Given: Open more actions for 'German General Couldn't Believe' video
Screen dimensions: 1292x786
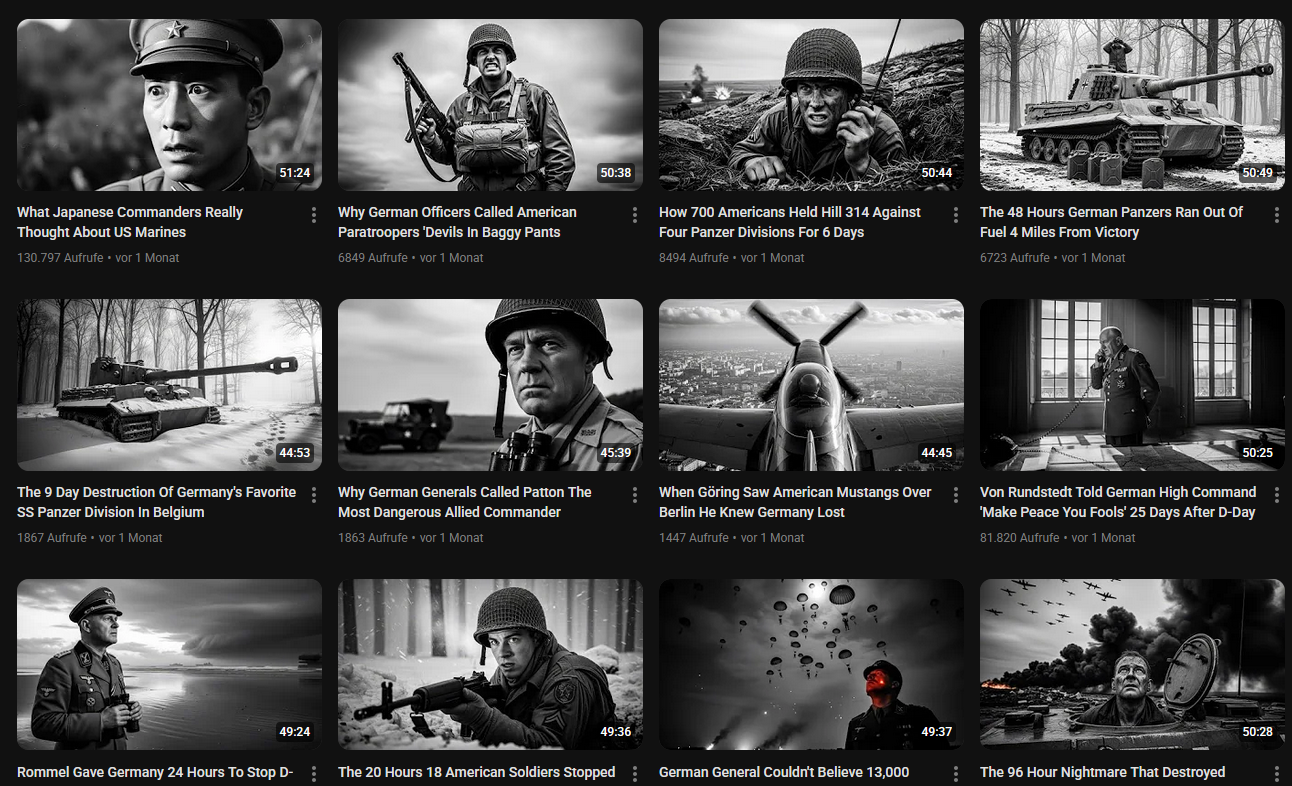Looking at the screenshot, I should tap(956, 775).
